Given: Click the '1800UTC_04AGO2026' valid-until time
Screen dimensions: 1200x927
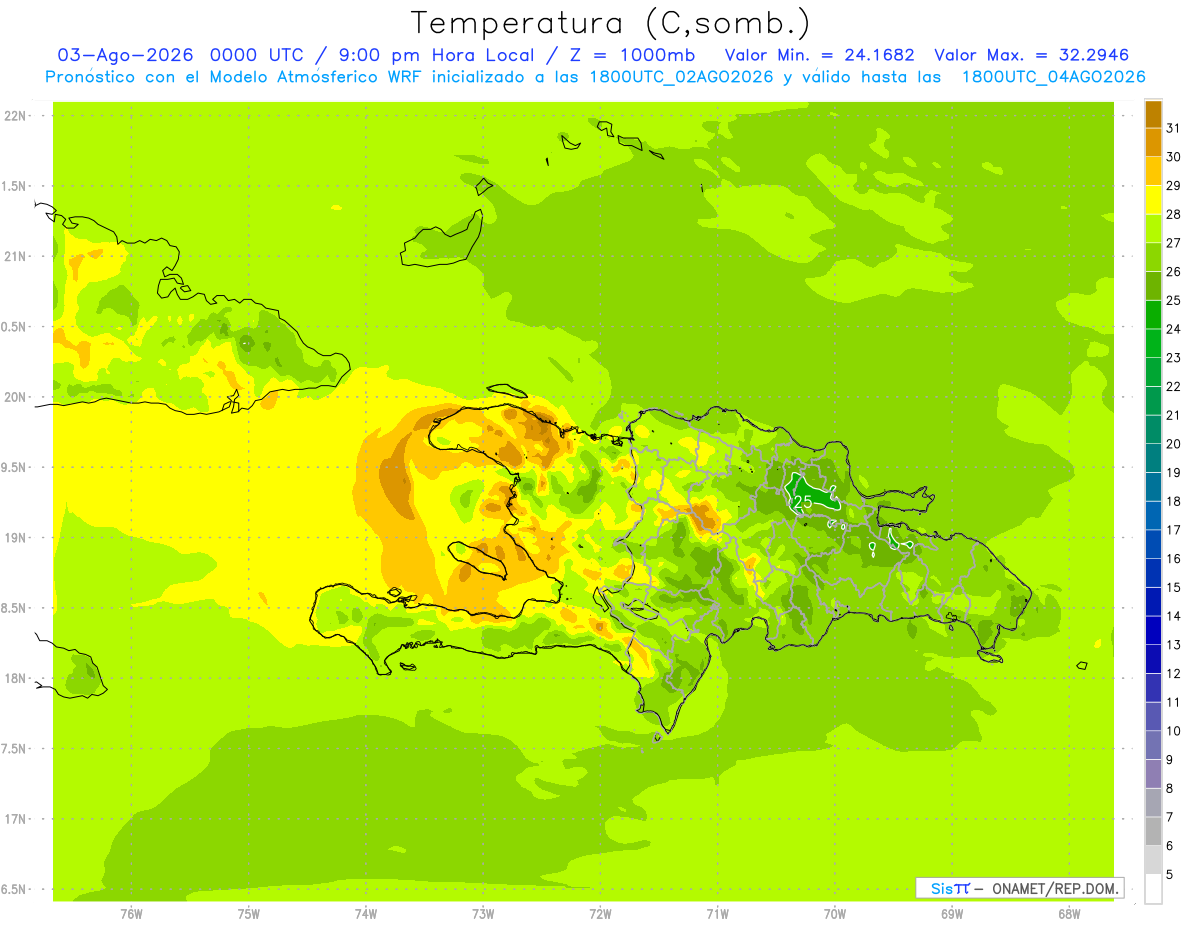Looking at the screenshot, I should click(1053, 77).
